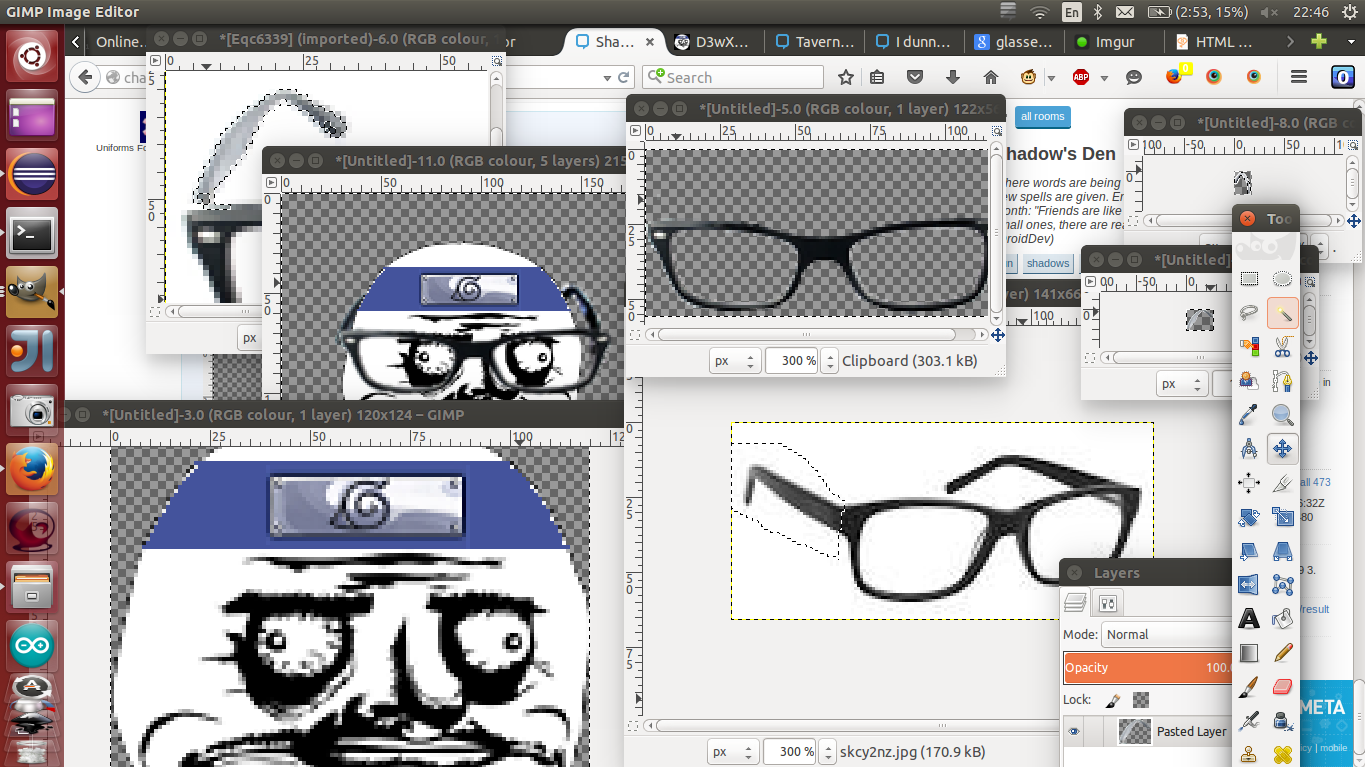The width and height of the screenshot is (1365, 767).
Task: Switch to the glasse... Google tab
Action: [1013, 42]
